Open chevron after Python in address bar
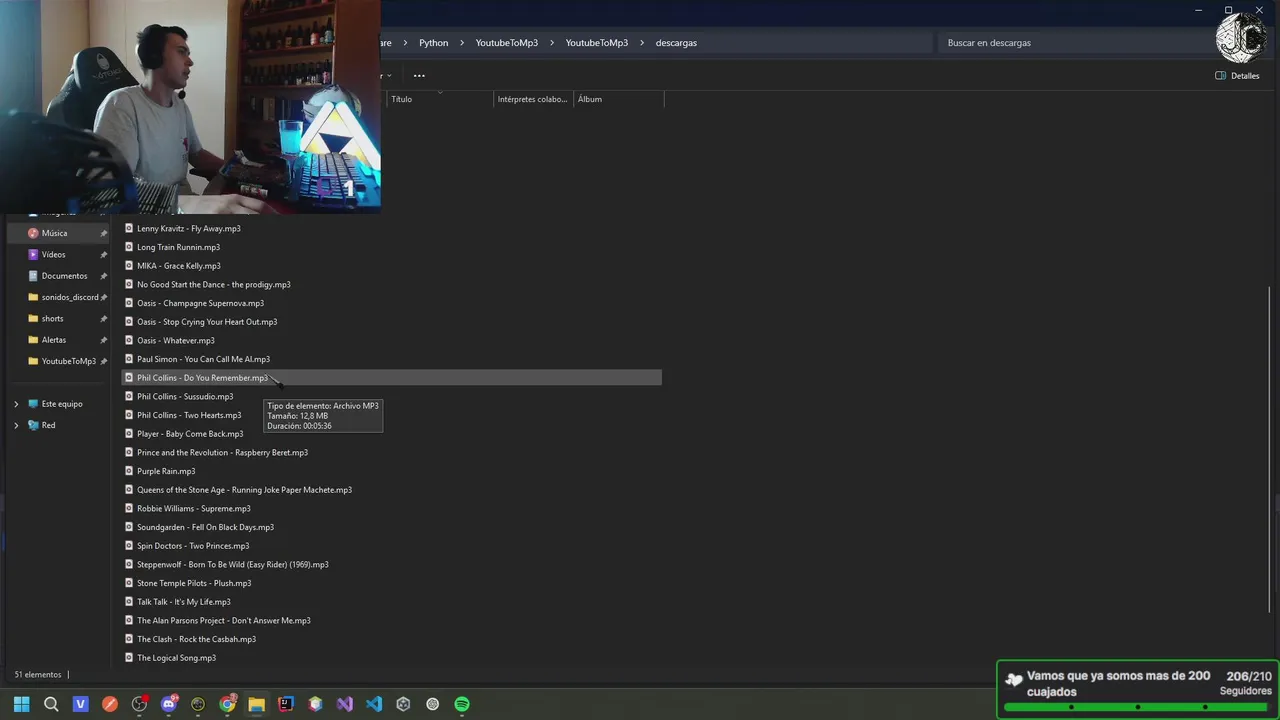Screen dimensions: 1280x720 462,43
